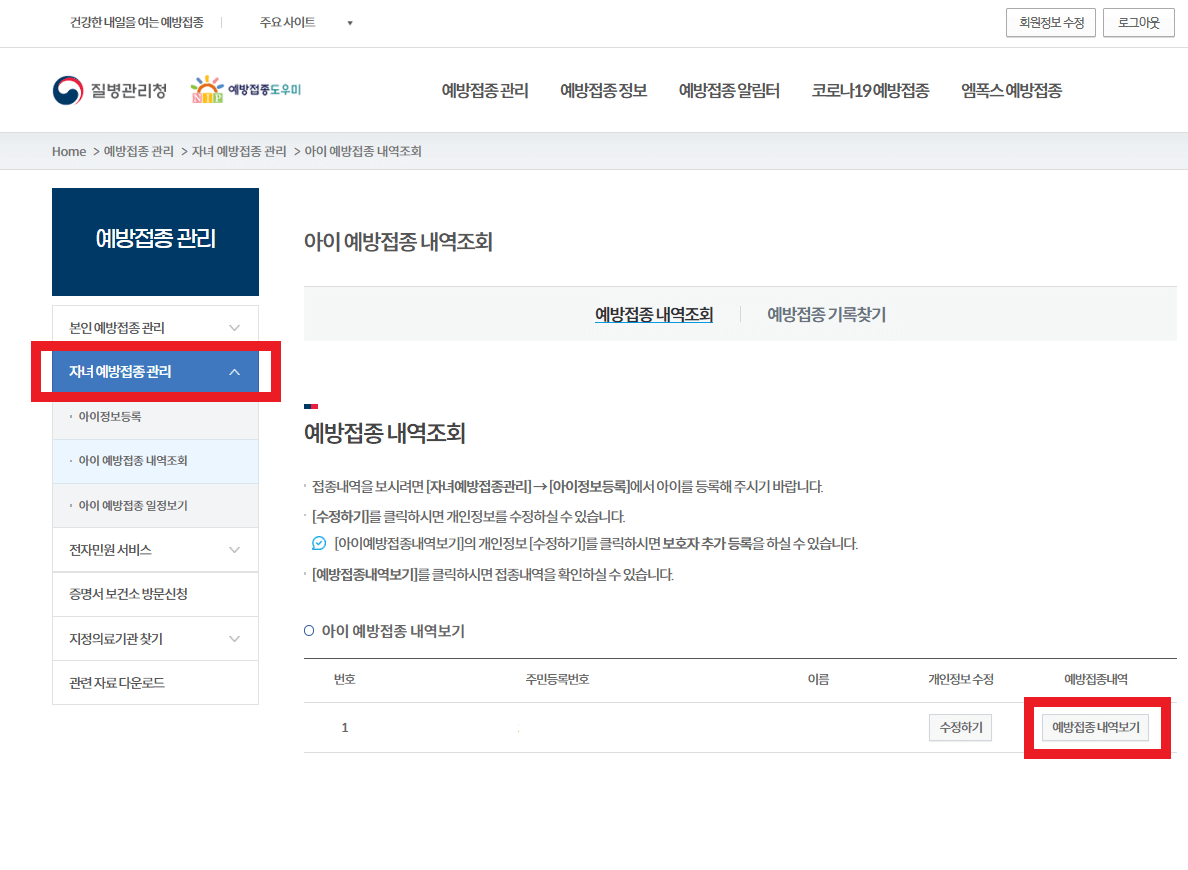The image size is (1188, 870).
Task: Click 예방접종 내역보기 button in row 1
Action: click(x=1096, y=728)
